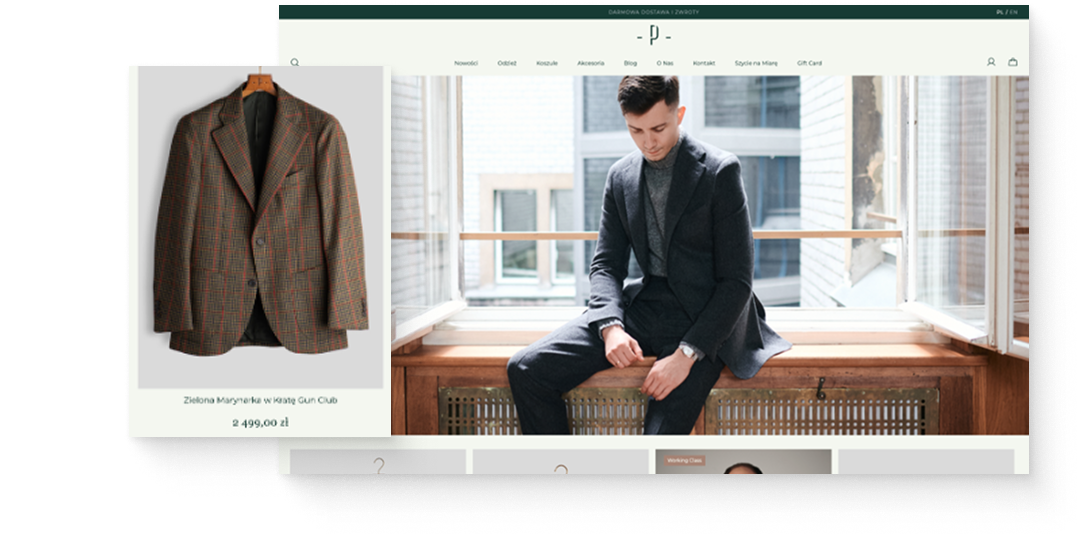Open the user account icon
The image size is (1091, 548).
(991, 62)
